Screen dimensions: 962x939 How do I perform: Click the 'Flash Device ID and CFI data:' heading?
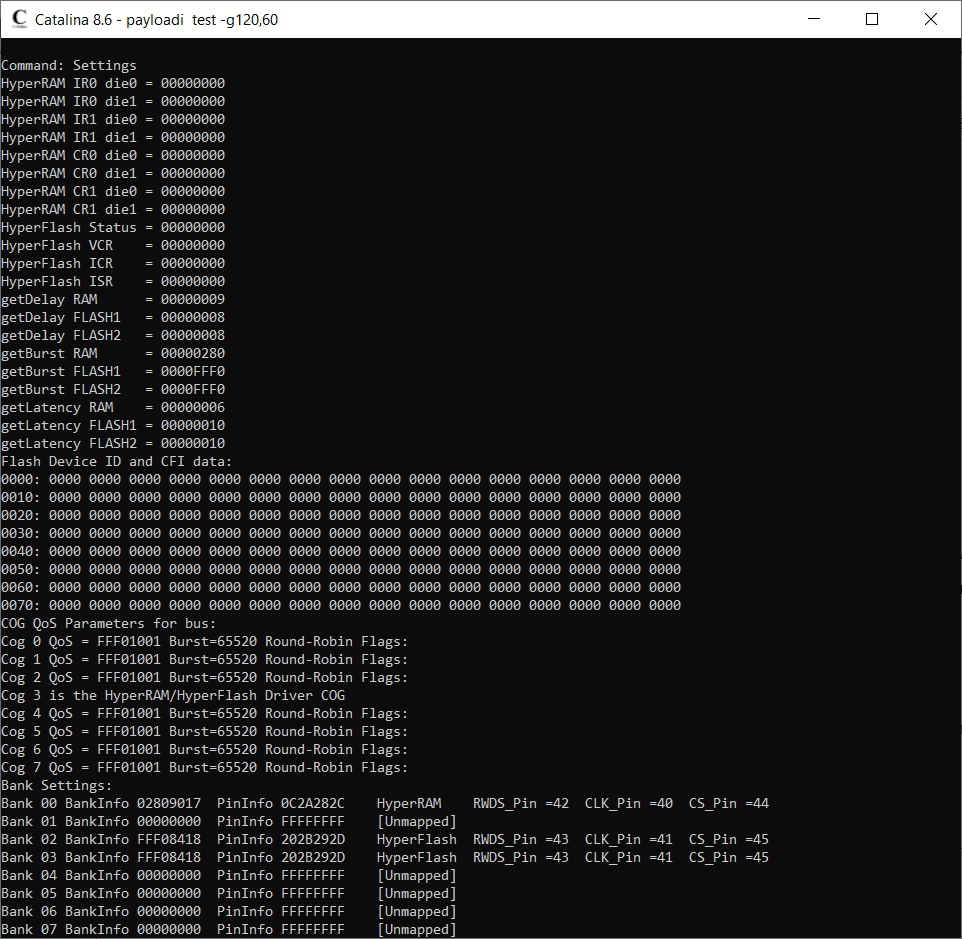click(x=117, y=461)
